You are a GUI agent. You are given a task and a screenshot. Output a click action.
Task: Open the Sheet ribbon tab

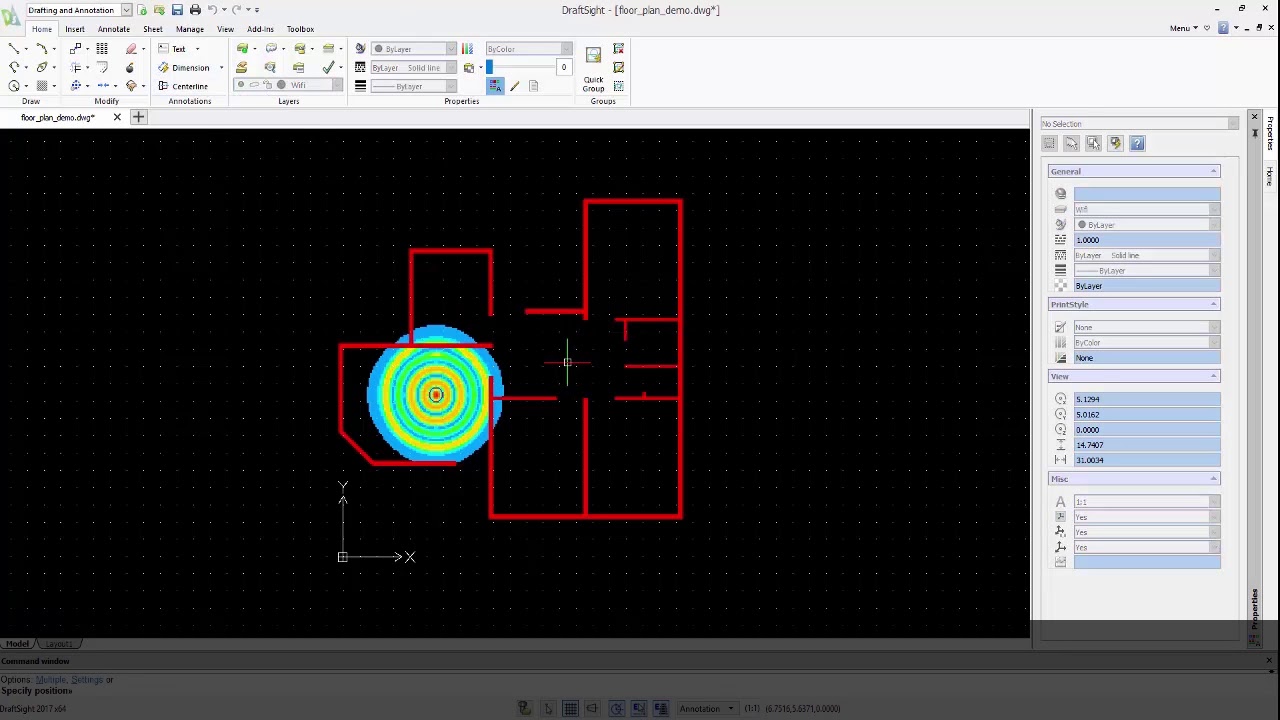pyautogui.click(x=152, y=29)
